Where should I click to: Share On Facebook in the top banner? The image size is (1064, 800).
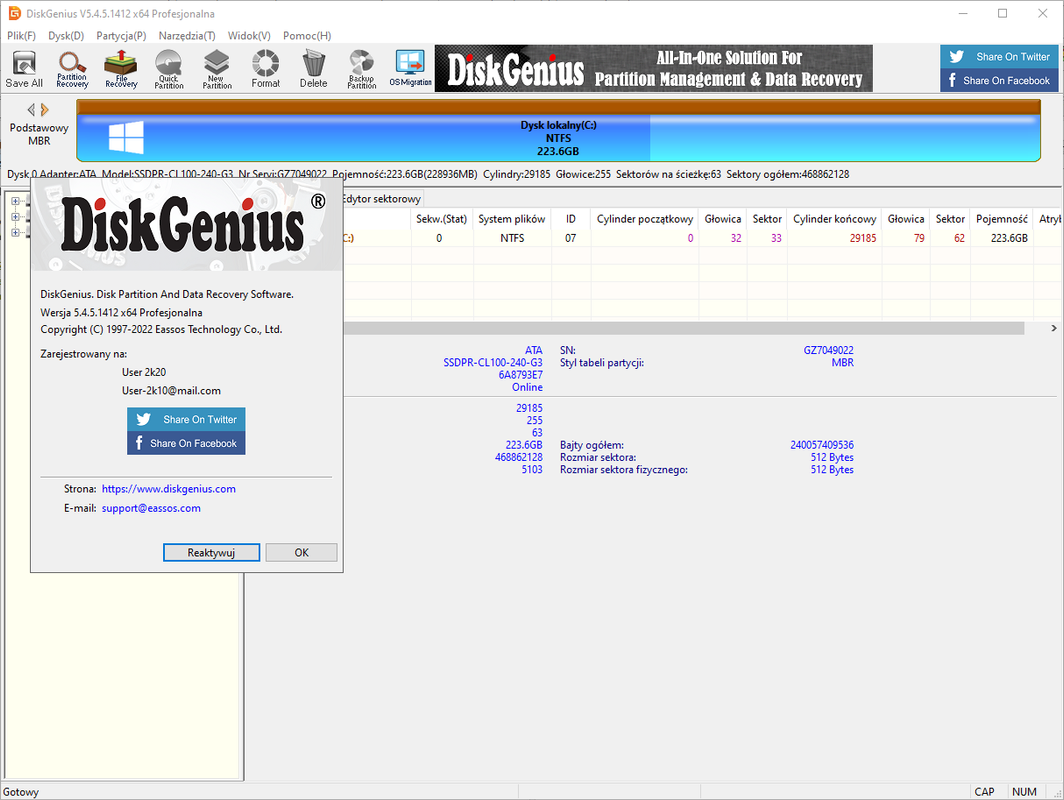1000,80
